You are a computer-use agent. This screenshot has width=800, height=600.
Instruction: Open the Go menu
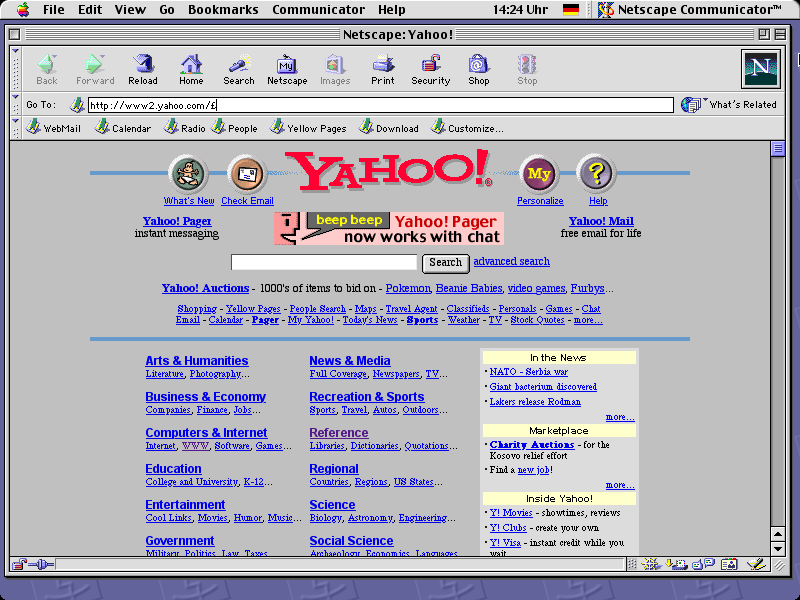167,9
